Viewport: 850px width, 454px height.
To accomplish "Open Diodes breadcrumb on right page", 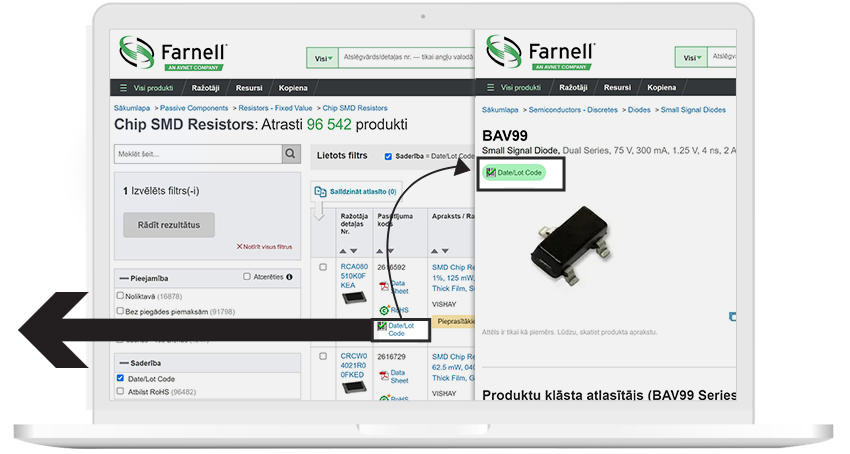I will (x=639, y=110).
